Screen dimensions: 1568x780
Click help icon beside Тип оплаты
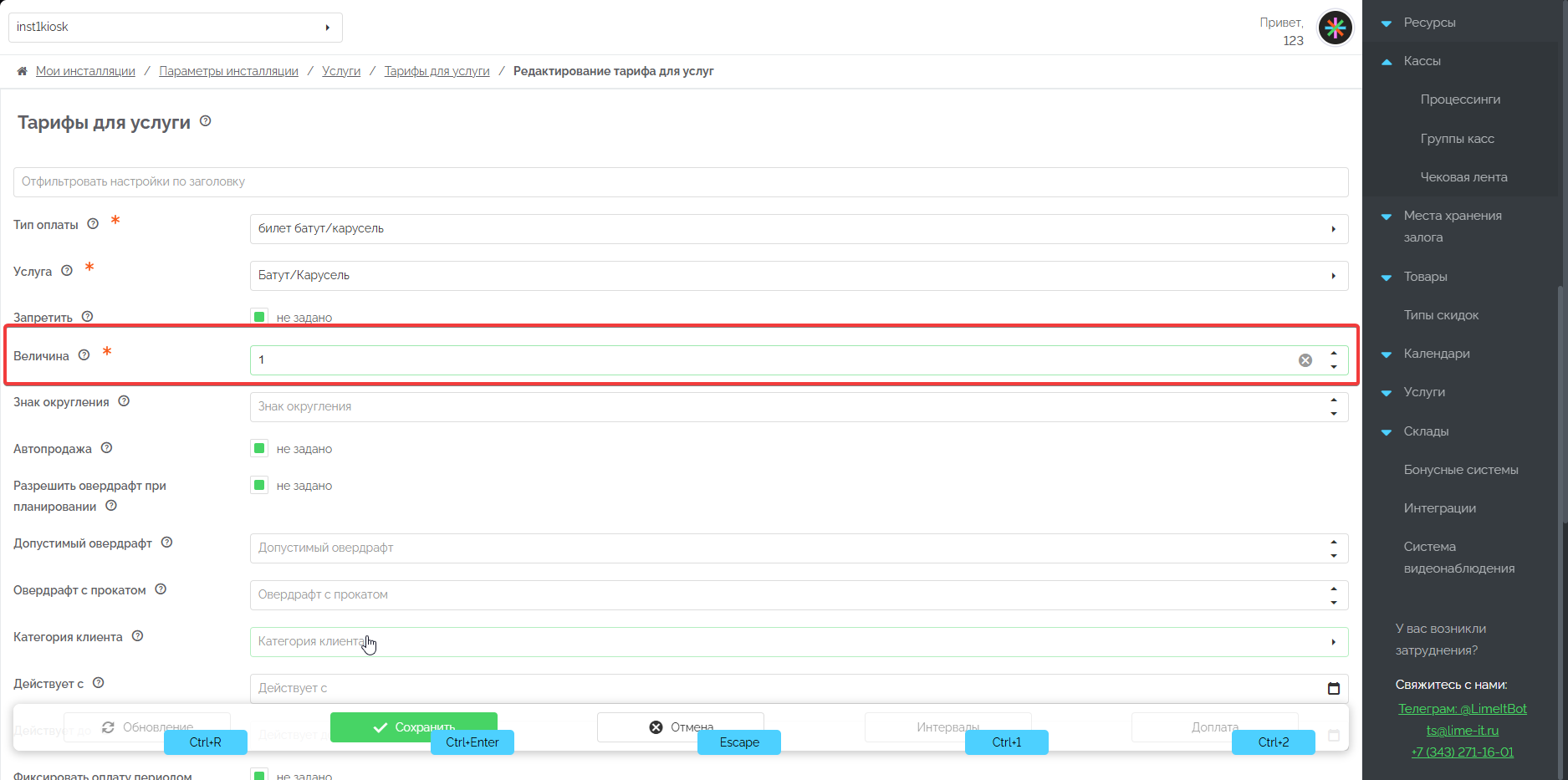coord(93,224)
